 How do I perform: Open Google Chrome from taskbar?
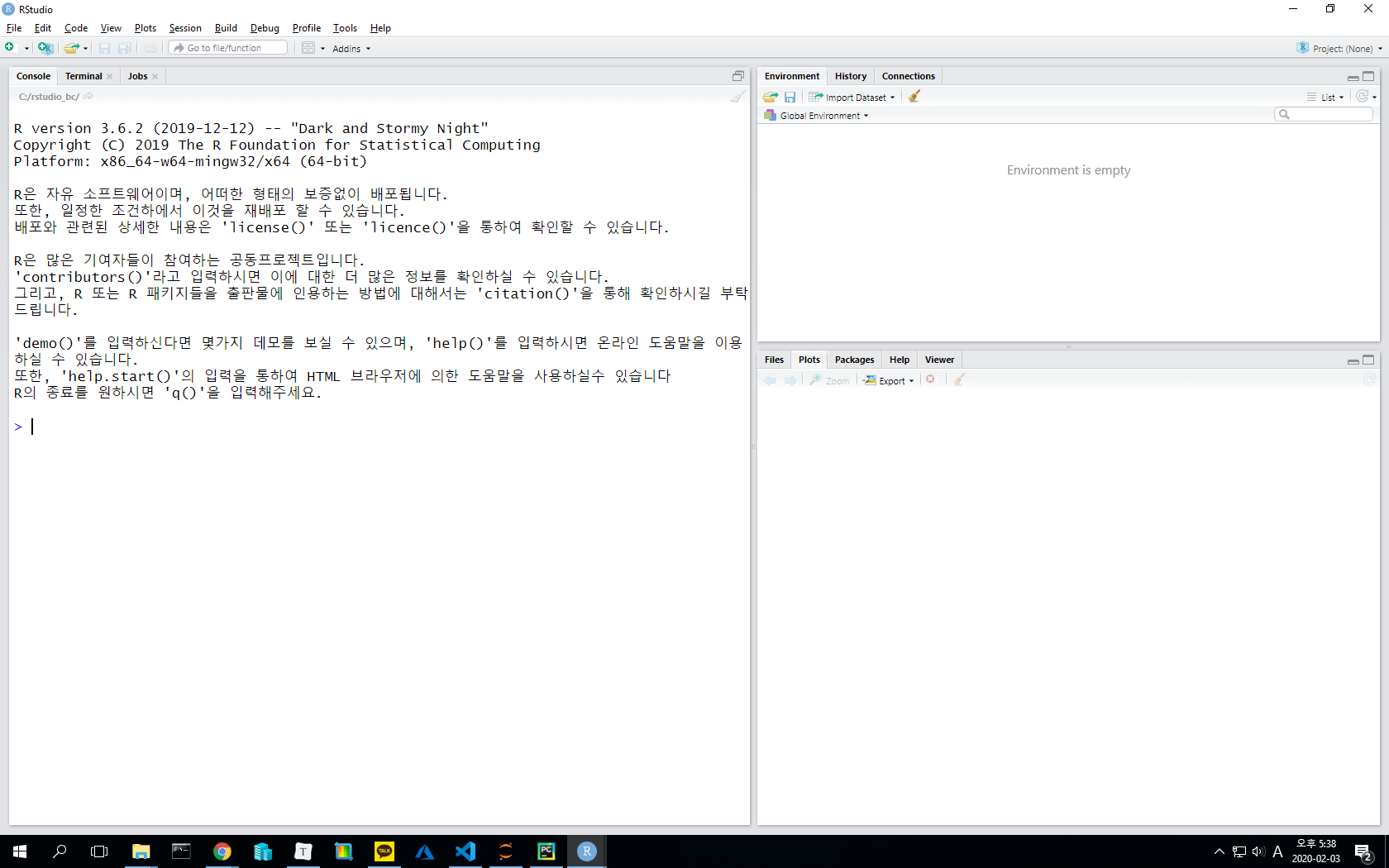coord(222,851)
